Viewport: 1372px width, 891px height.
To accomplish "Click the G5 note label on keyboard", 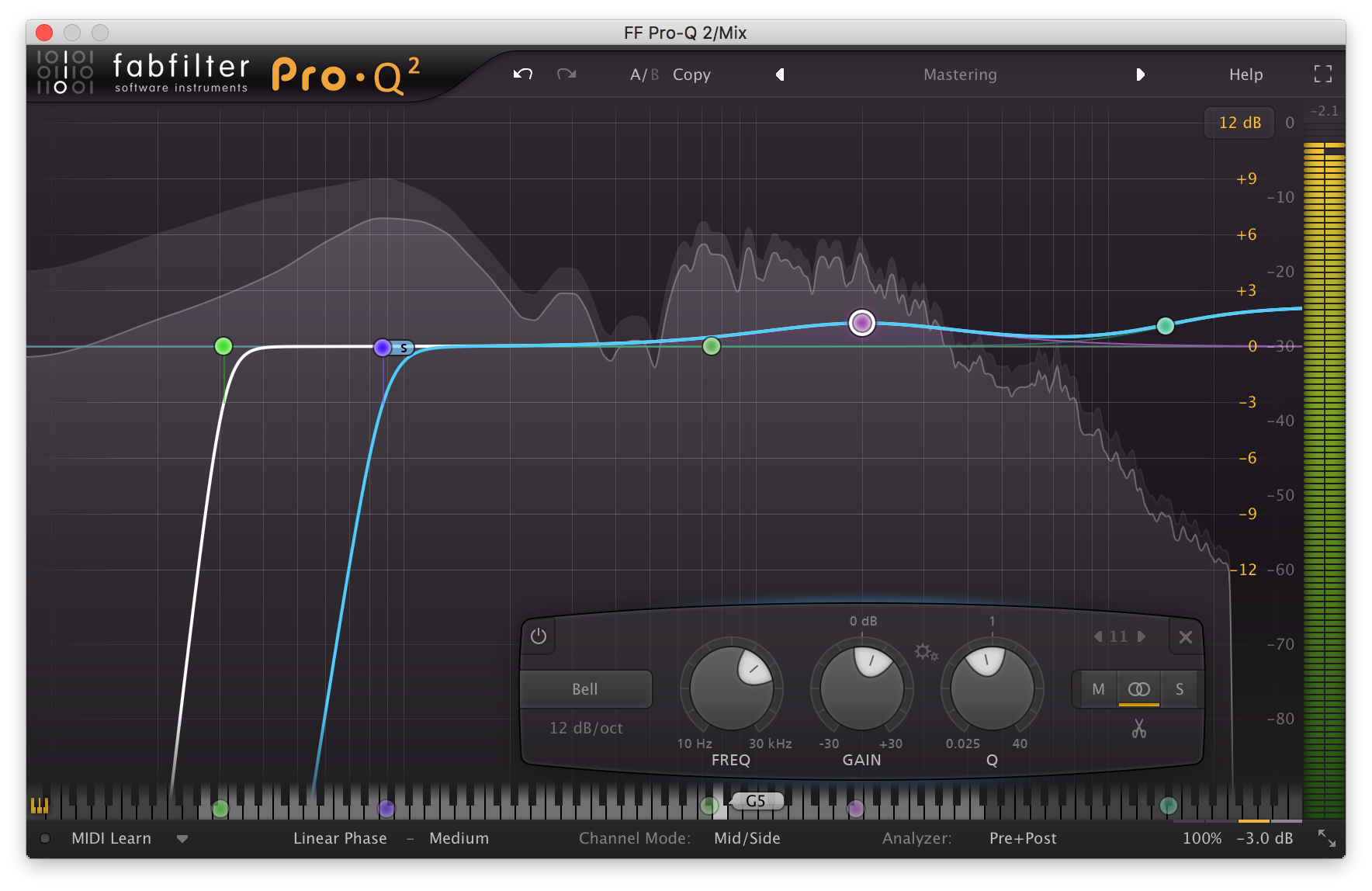I will (x=756, y=801).
